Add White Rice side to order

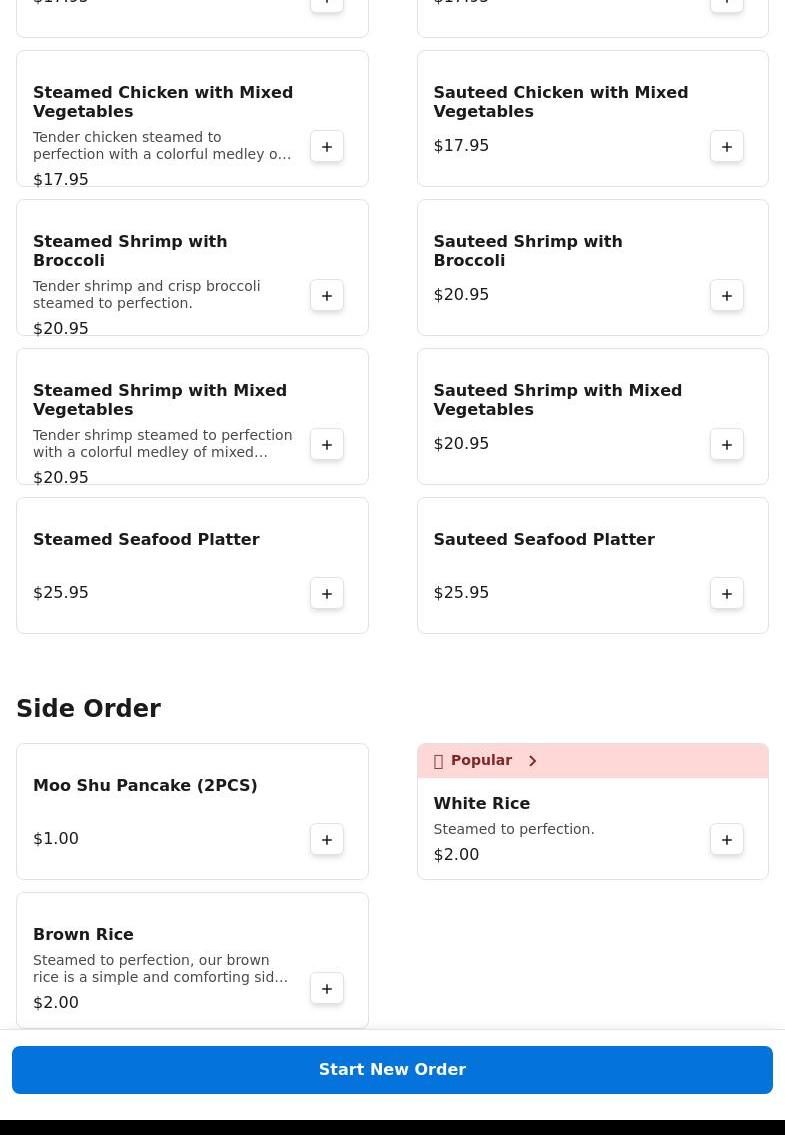point(727,840)
